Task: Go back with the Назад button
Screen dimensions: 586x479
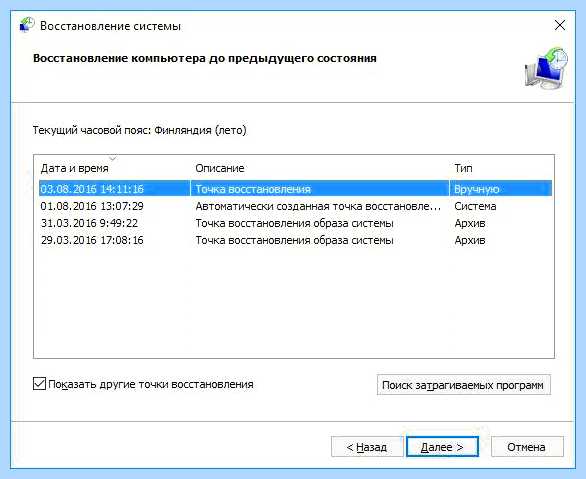Action: pyautogui.click(x=367, y=447)
